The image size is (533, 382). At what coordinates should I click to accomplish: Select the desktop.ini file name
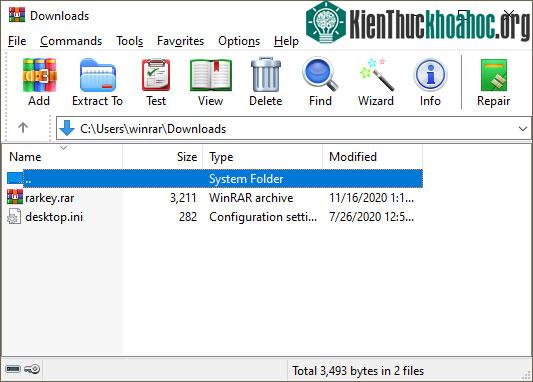pyautogui.click(x=54, y=217)
